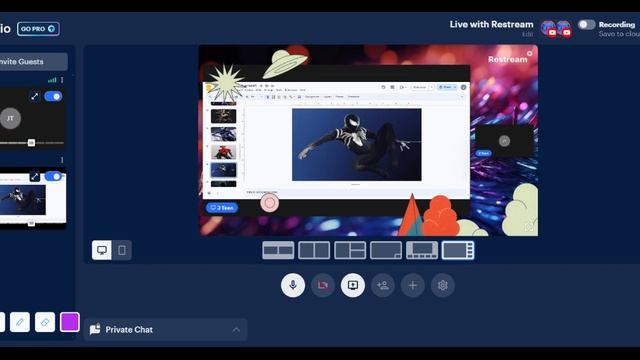
Task: Select the eraser tool
Action: click(x=45, y=322)
